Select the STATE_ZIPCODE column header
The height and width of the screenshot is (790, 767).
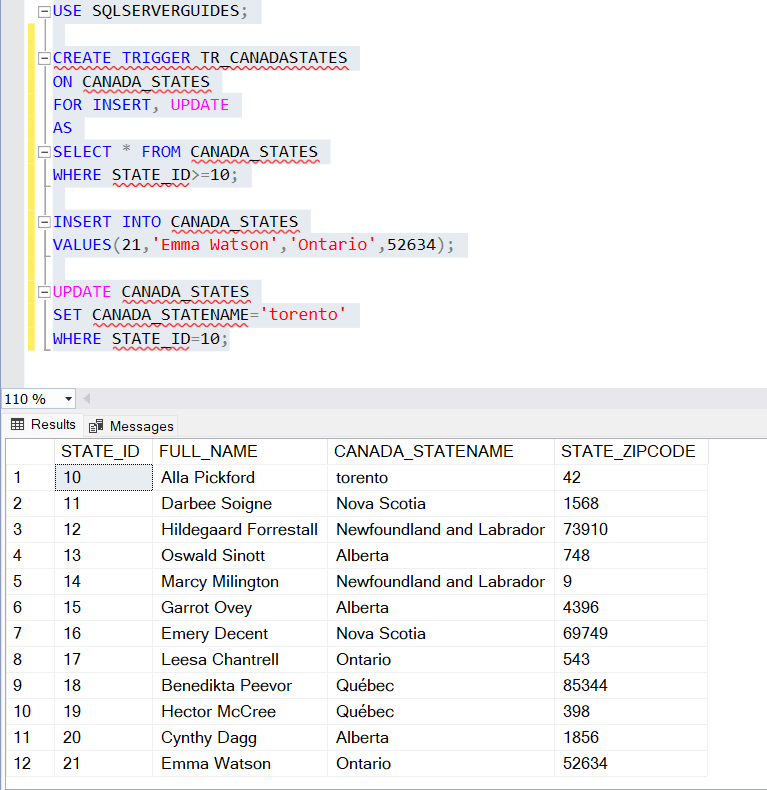(631, 451)
